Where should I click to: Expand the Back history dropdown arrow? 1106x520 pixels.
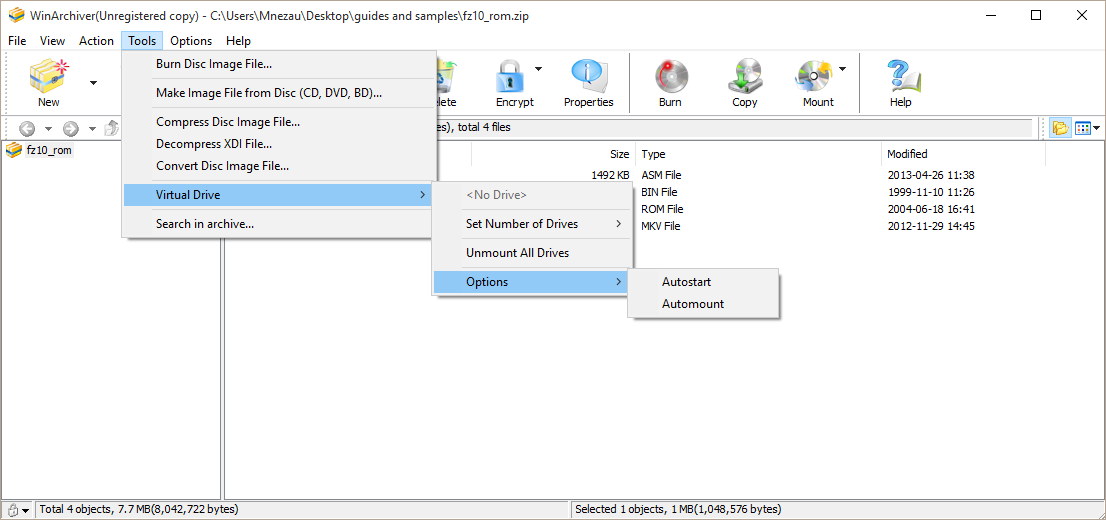(48, 129)
